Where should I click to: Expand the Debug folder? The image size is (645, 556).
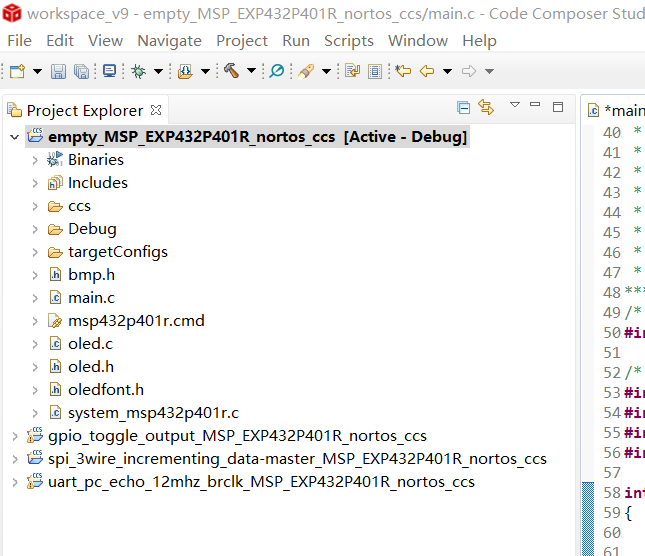(35, 229)
